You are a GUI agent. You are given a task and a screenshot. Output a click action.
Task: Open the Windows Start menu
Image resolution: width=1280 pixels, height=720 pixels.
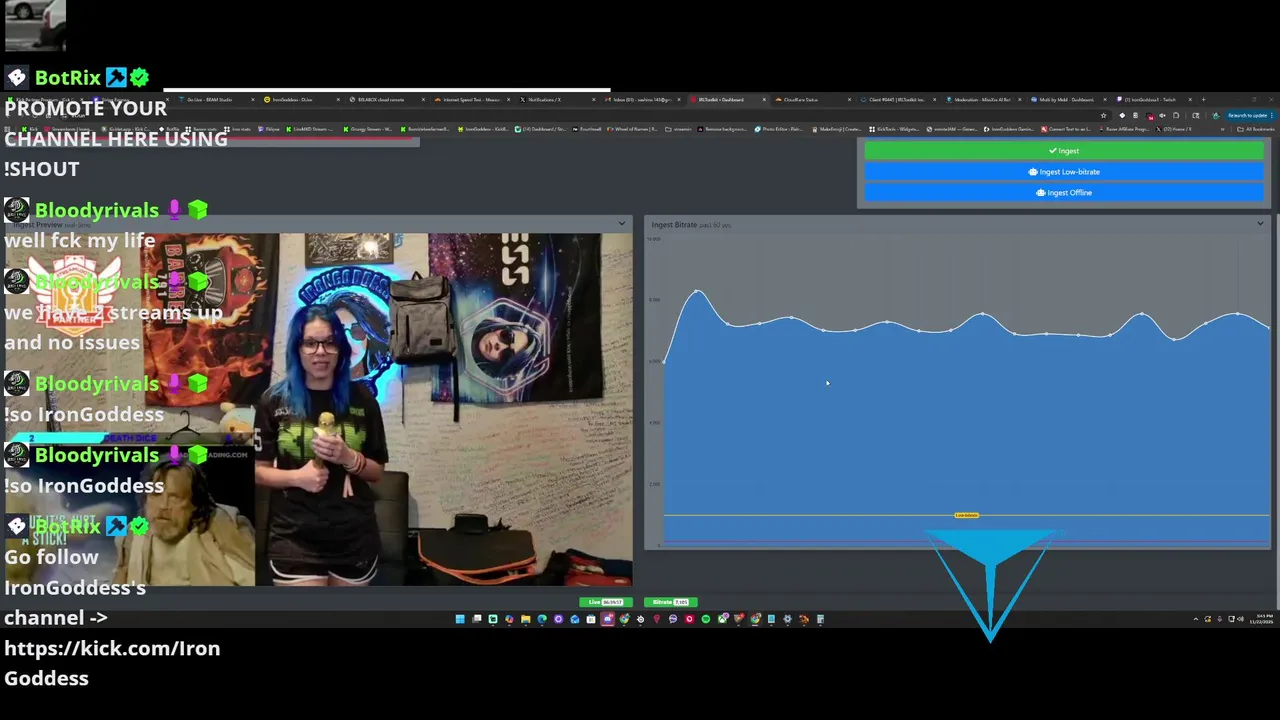460,619
